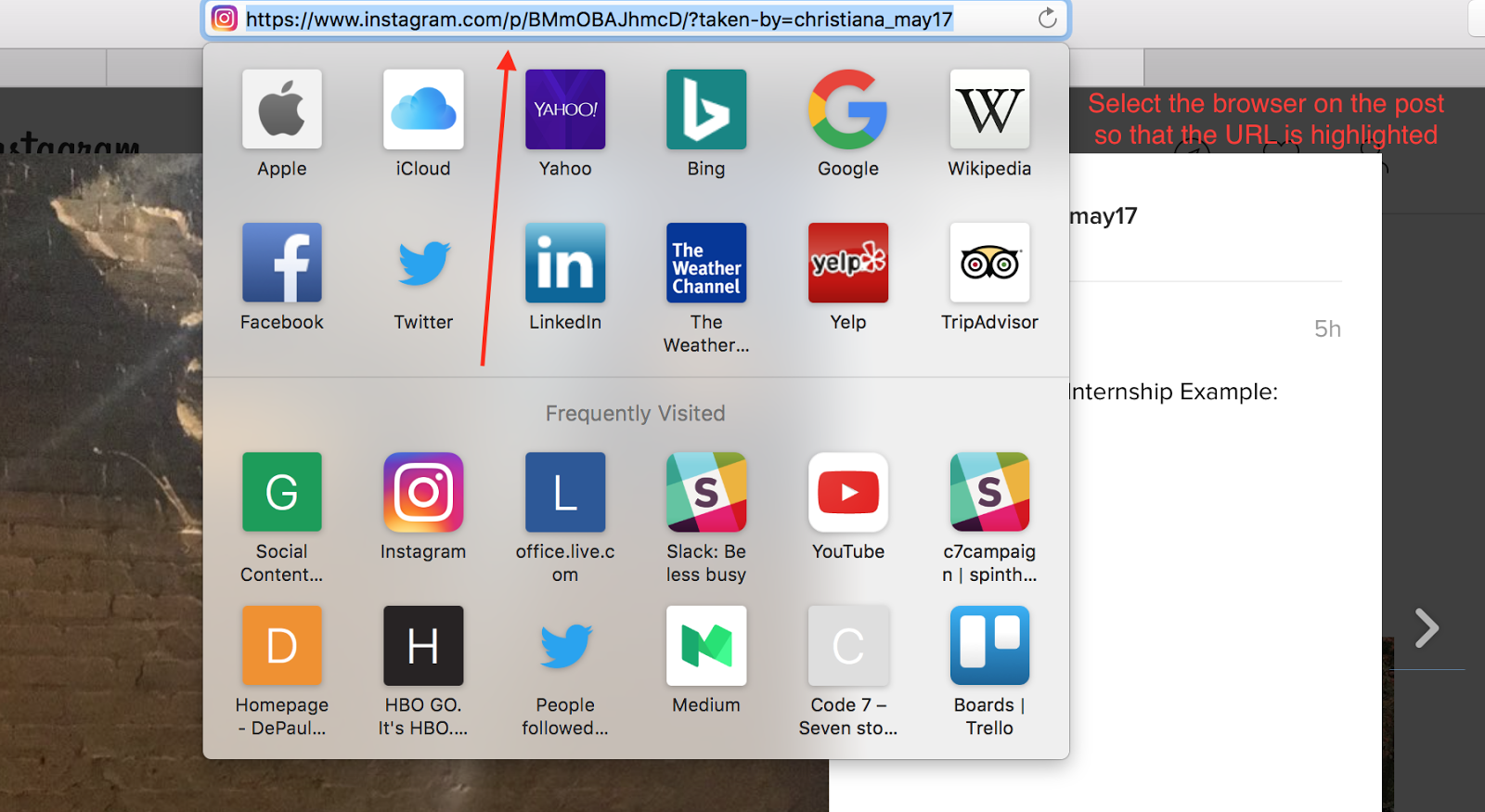
Task: Open Boards | Trello site
Action: [x=989, y=646]
